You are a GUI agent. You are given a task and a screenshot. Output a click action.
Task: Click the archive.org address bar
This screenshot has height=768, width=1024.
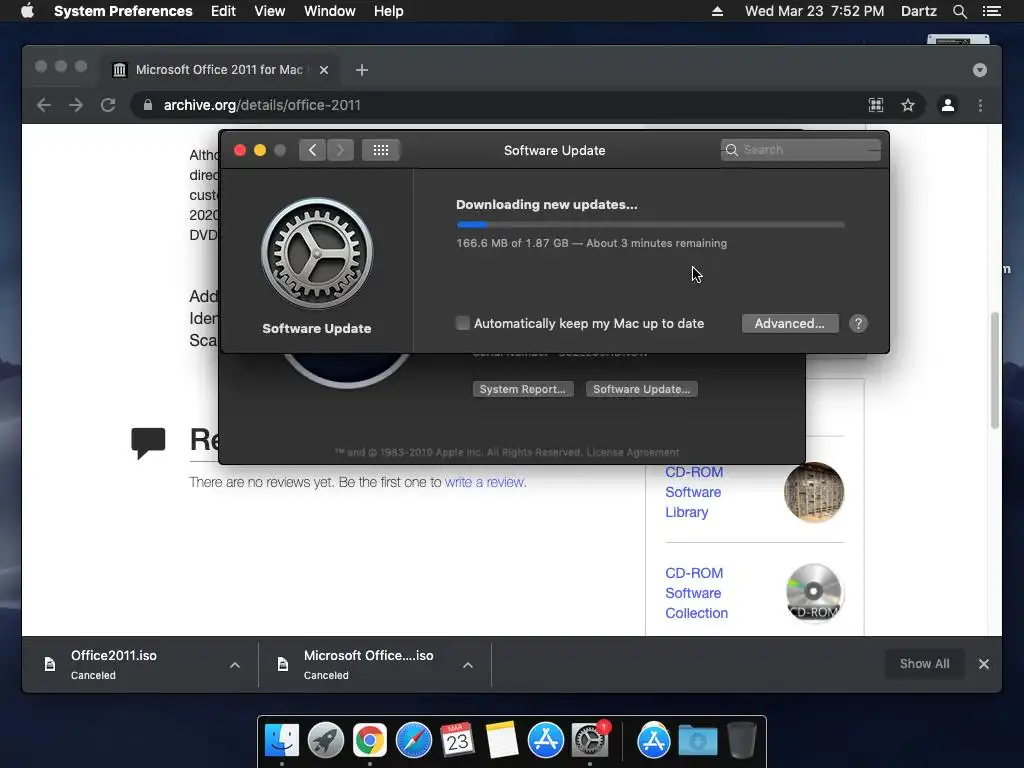pyautogui.click(x=496, y=105)
